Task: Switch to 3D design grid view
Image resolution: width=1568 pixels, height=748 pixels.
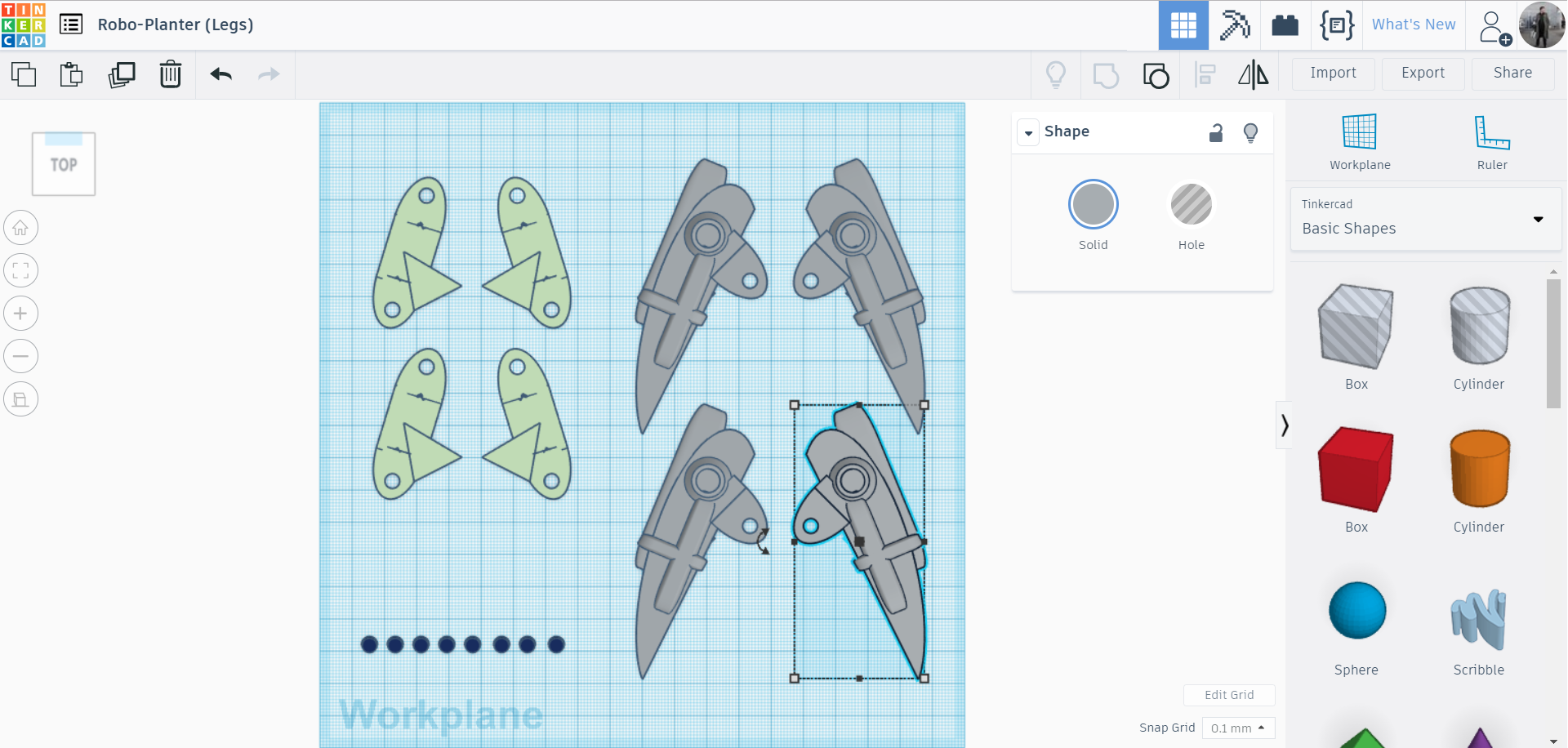Action: click(x=1183, y=25)
